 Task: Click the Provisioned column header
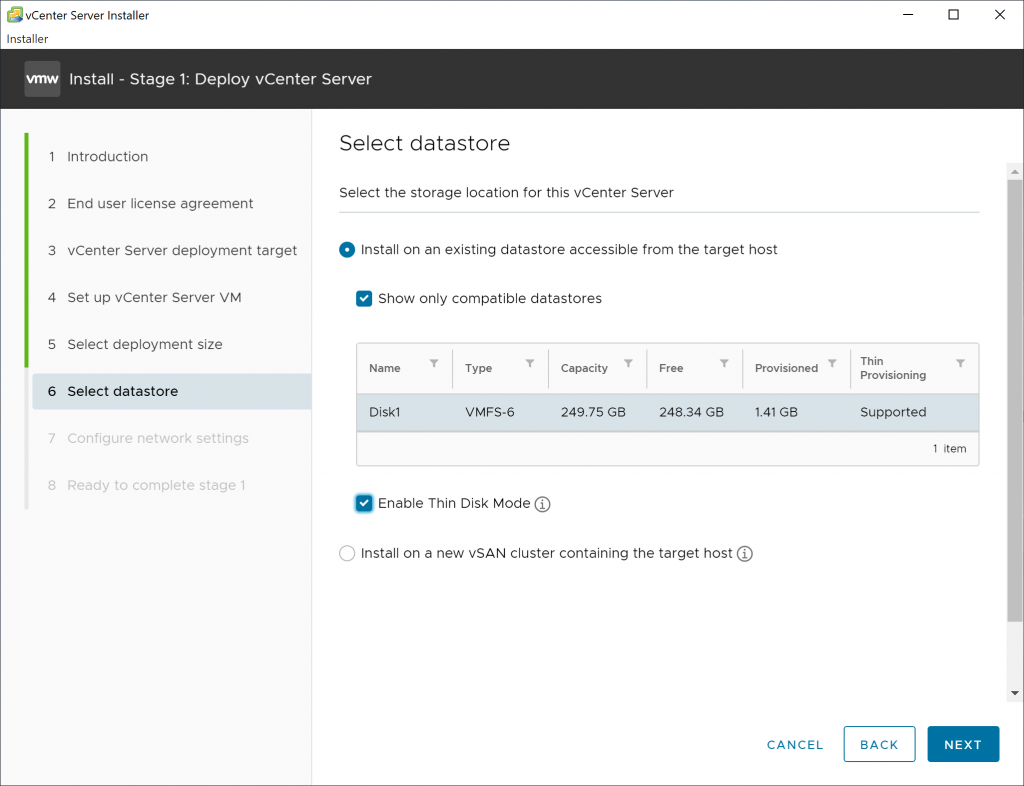click(x=786, y=368)
